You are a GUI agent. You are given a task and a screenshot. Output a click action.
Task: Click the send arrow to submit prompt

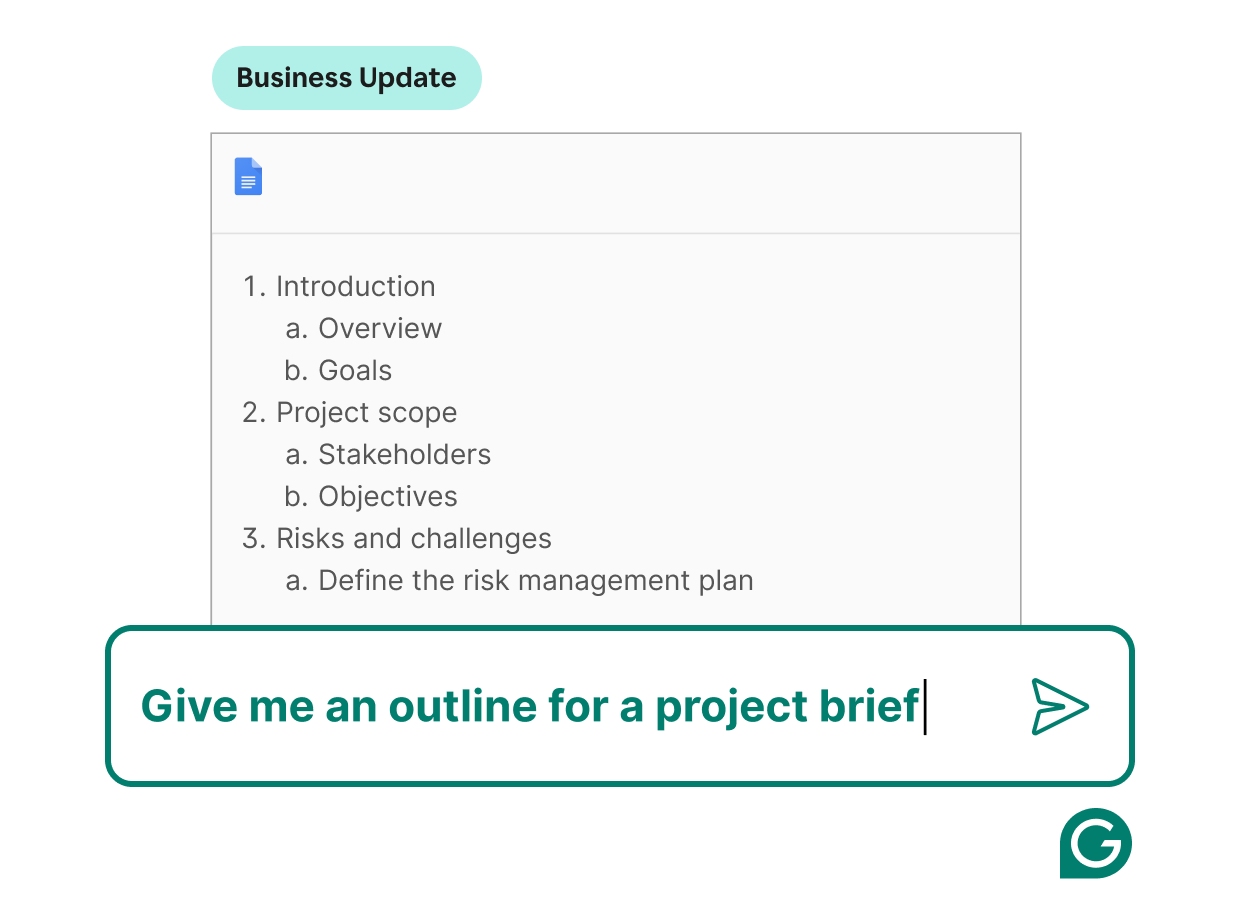click(1058, 707)
